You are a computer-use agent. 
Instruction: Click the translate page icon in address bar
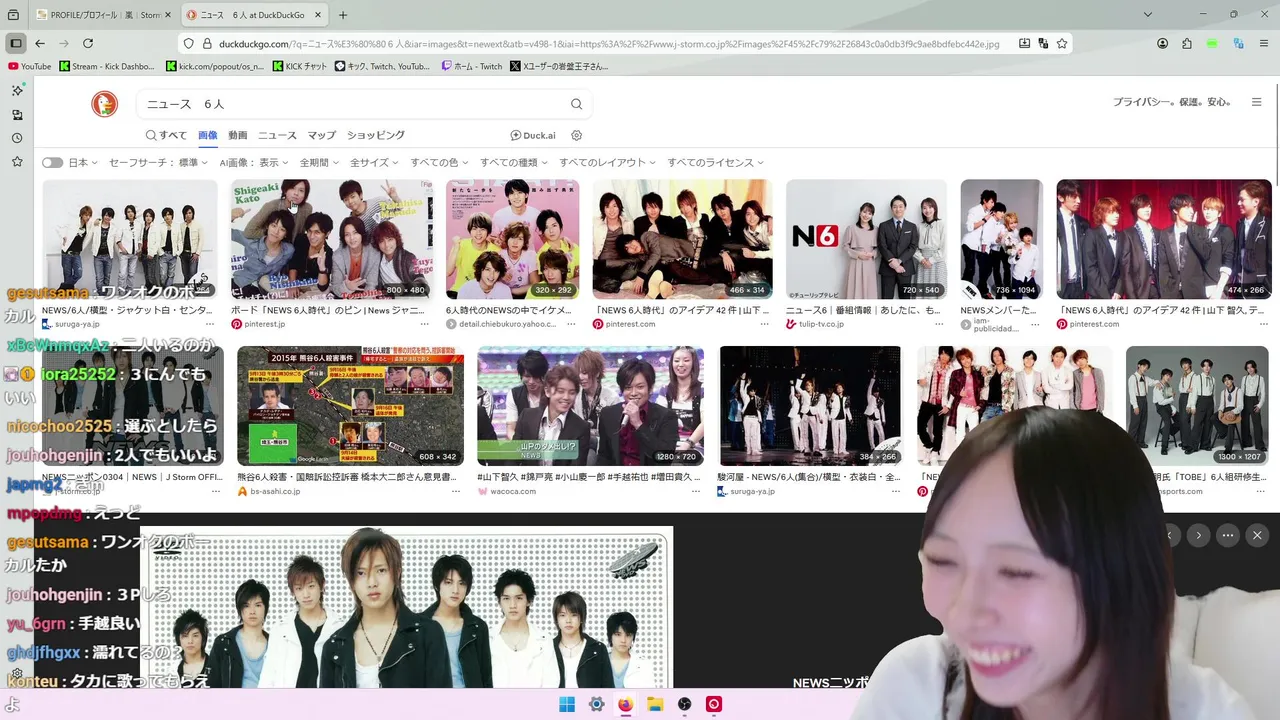click(x=1043, y=43)
